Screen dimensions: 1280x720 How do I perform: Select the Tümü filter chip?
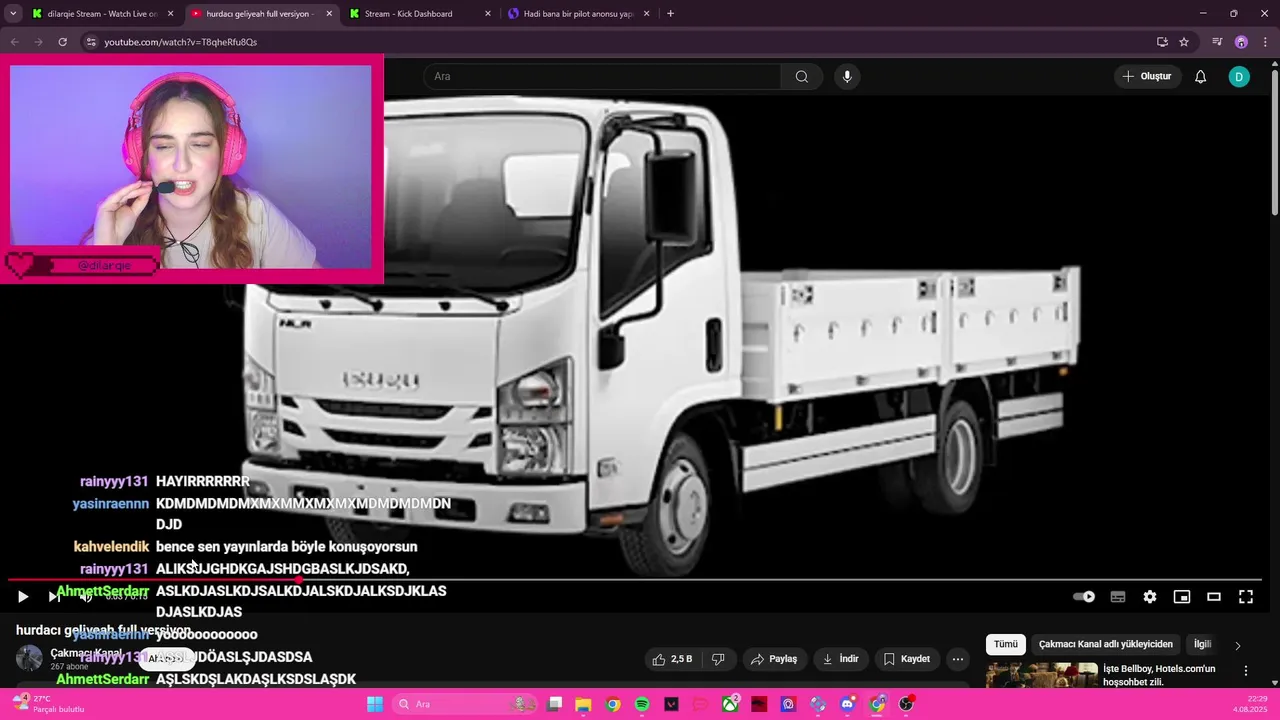click(x=1005, y=645)
